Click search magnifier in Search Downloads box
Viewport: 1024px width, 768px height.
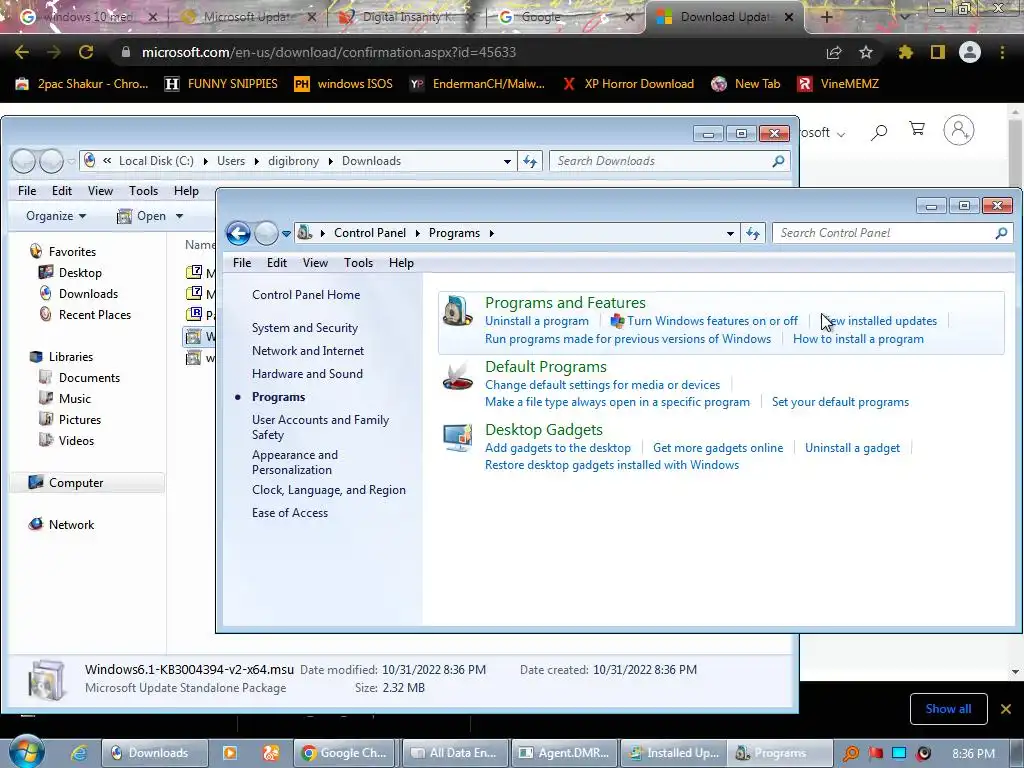tap(778, 161)
